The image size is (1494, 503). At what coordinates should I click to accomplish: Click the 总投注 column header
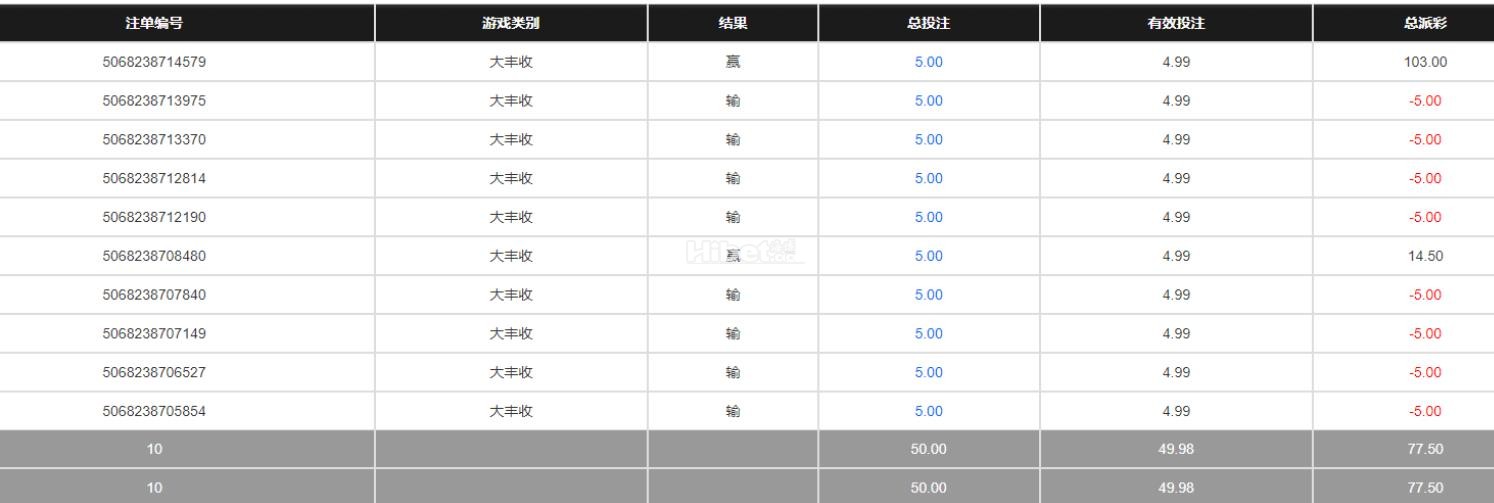click(928, 24)
